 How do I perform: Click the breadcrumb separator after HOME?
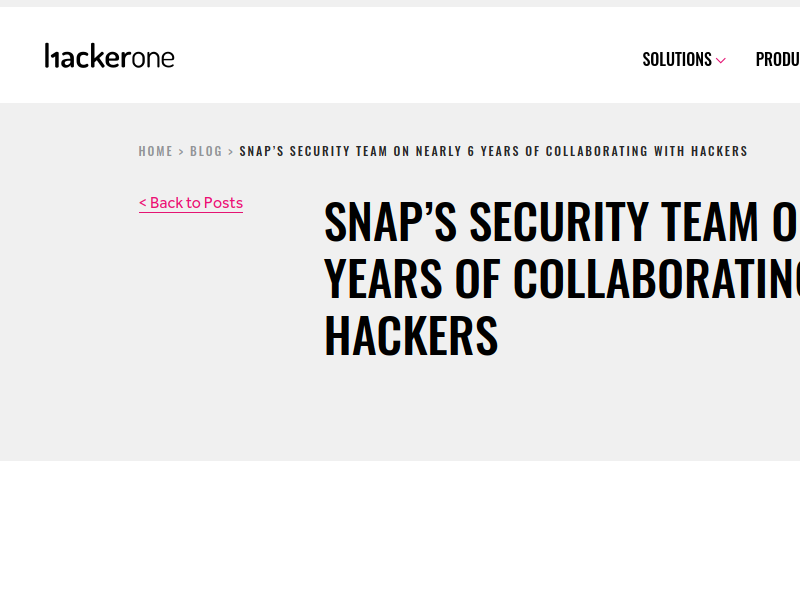pos(181,152)
